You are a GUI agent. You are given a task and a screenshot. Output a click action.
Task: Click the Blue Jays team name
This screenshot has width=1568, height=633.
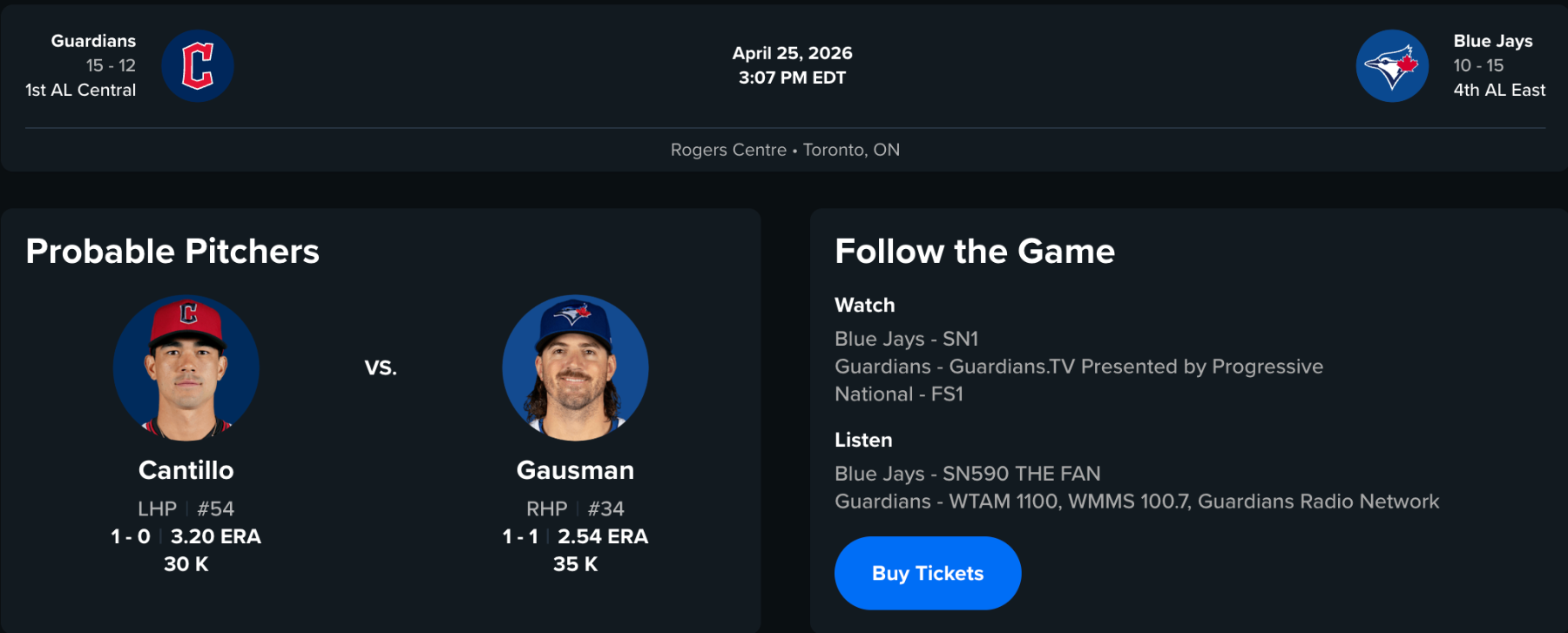(x=1492, y=41)
